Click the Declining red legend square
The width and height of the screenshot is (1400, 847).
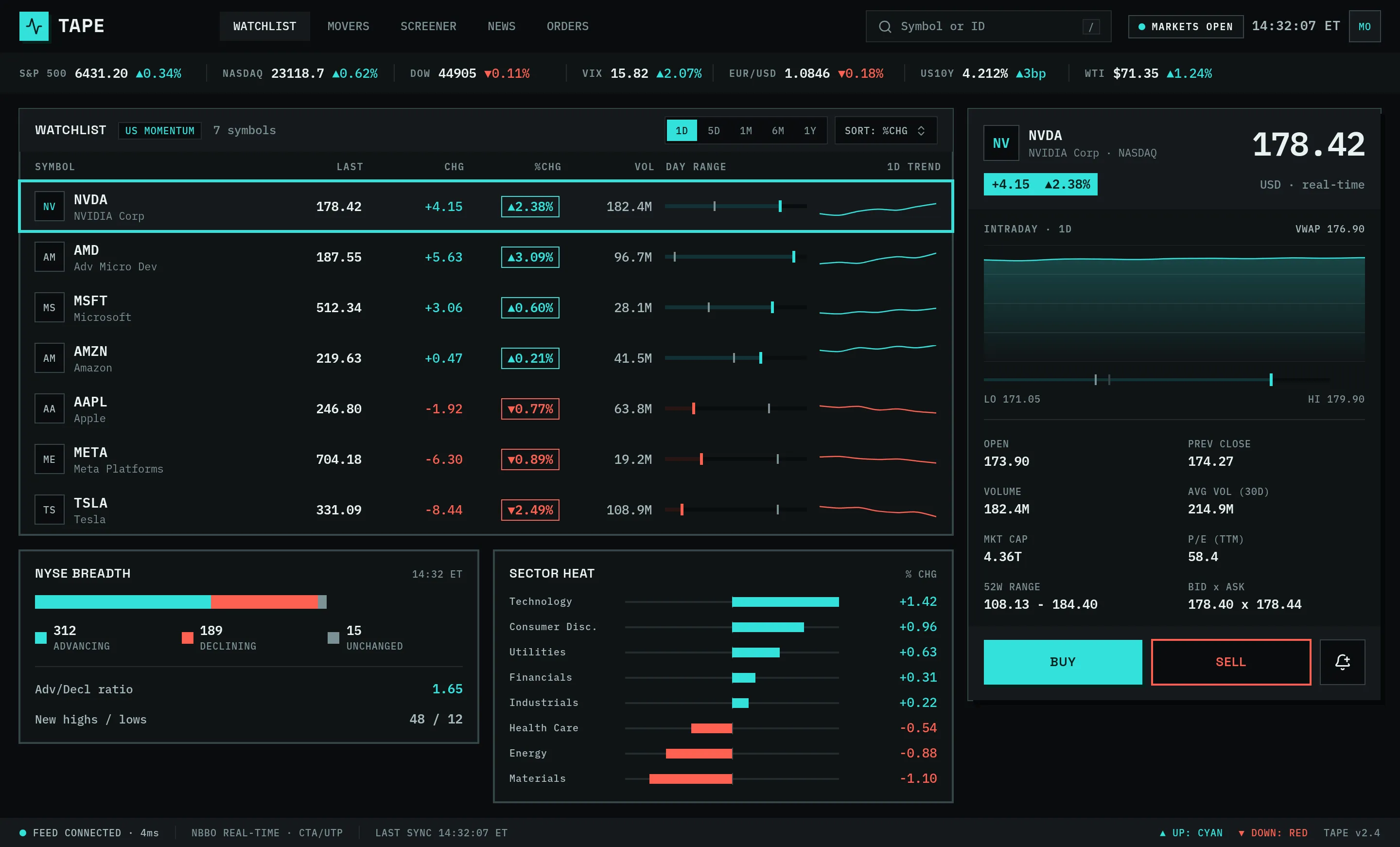pyautogui.click(x=187, y=638)
